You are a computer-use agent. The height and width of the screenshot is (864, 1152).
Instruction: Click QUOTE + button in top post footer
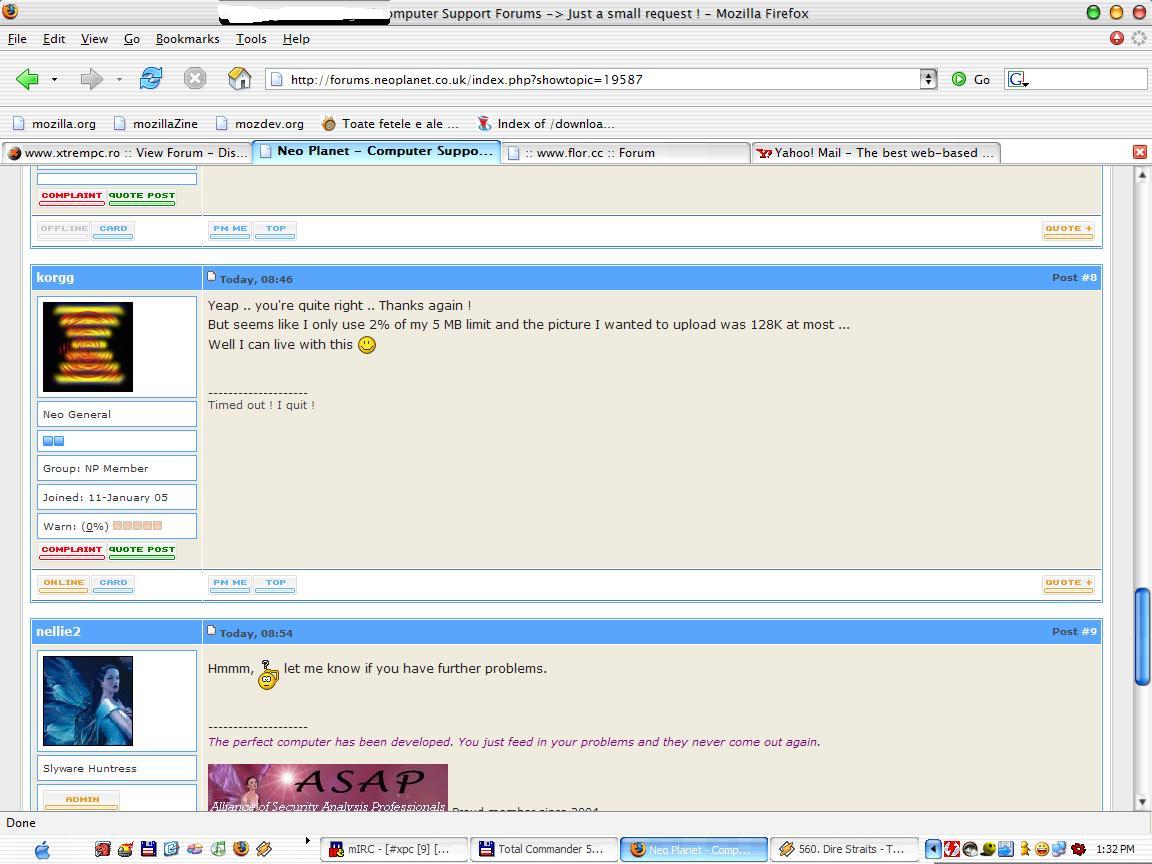coord(1068,229)
